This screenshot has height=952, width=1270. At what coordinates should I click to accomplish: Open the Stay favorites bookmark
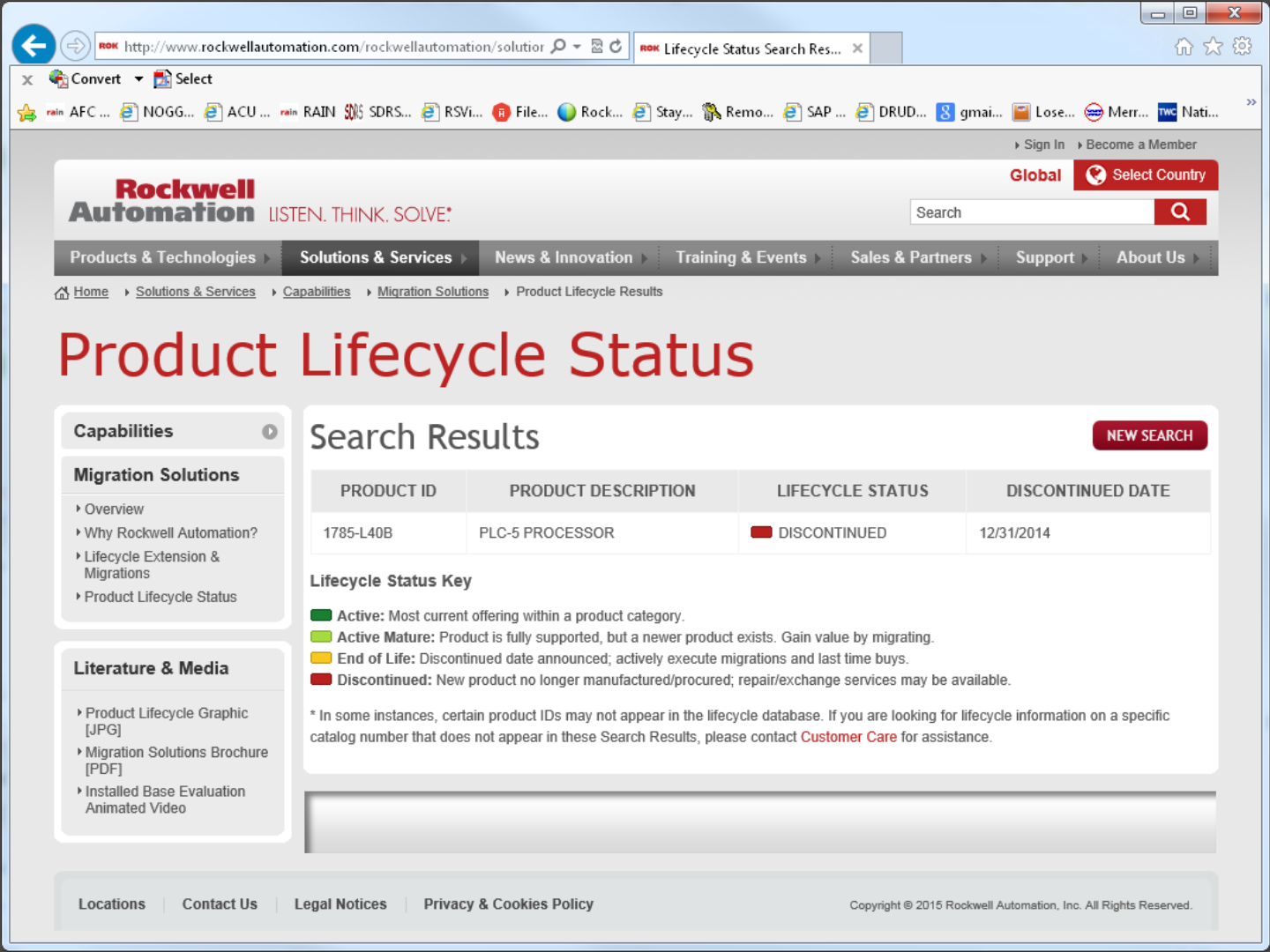(662, 112)
